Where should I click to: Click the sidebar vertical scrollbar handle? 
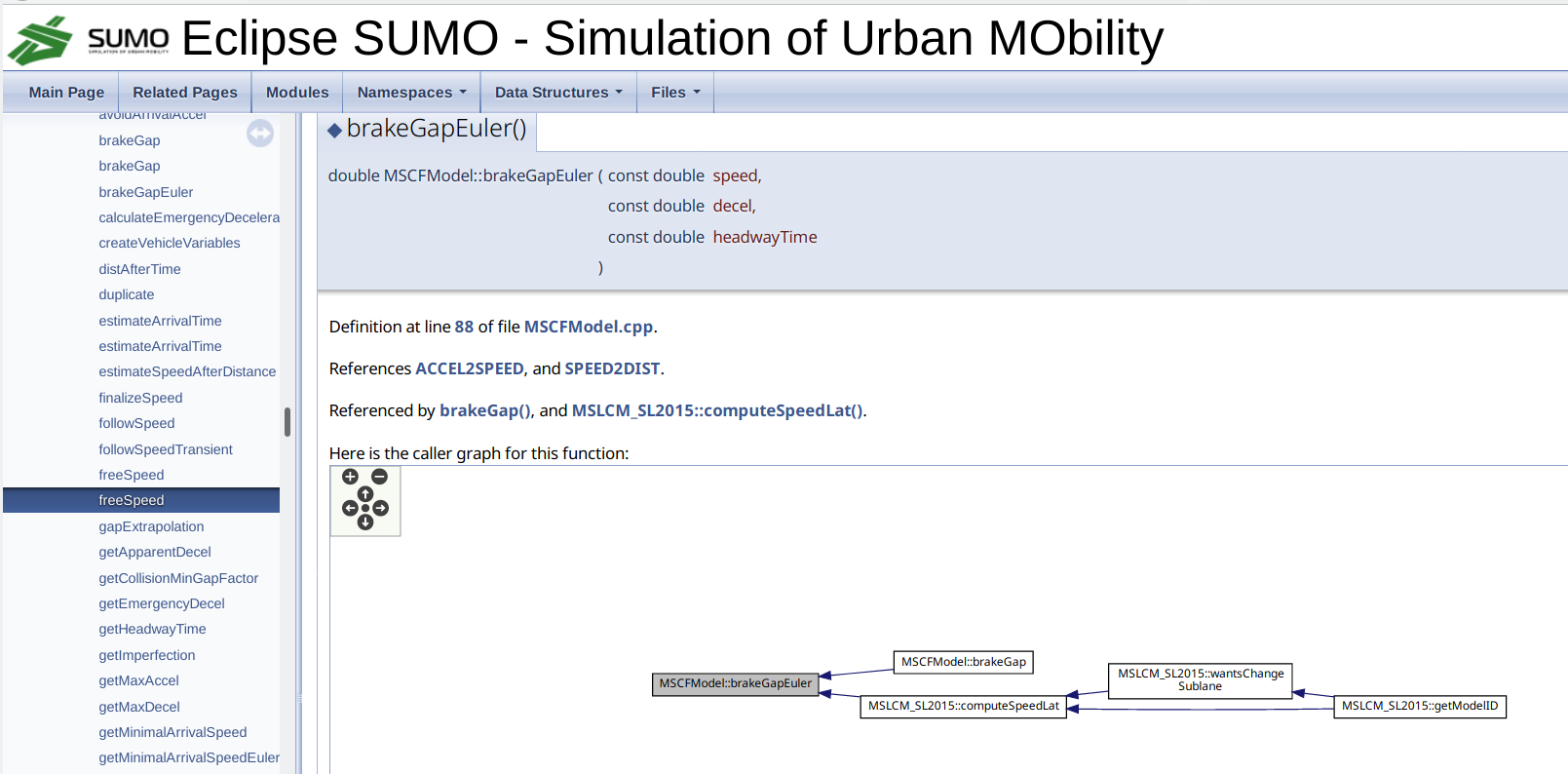pyautogui.click(x=287, y=422)
